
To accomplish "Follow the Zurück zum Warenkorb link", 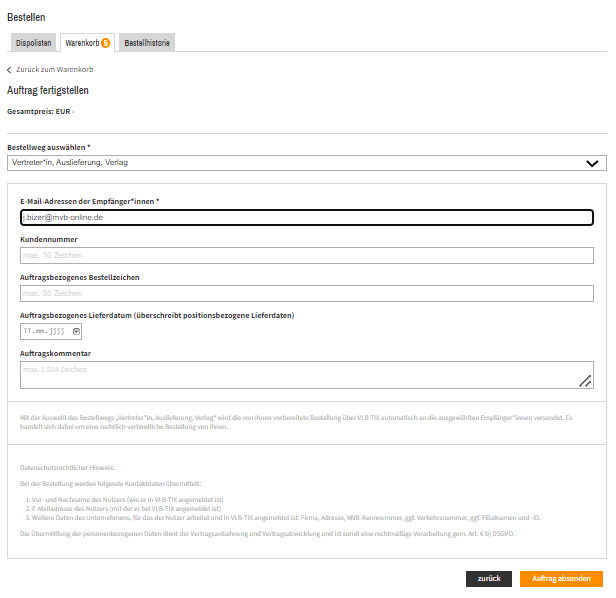I will click(55, 70).
